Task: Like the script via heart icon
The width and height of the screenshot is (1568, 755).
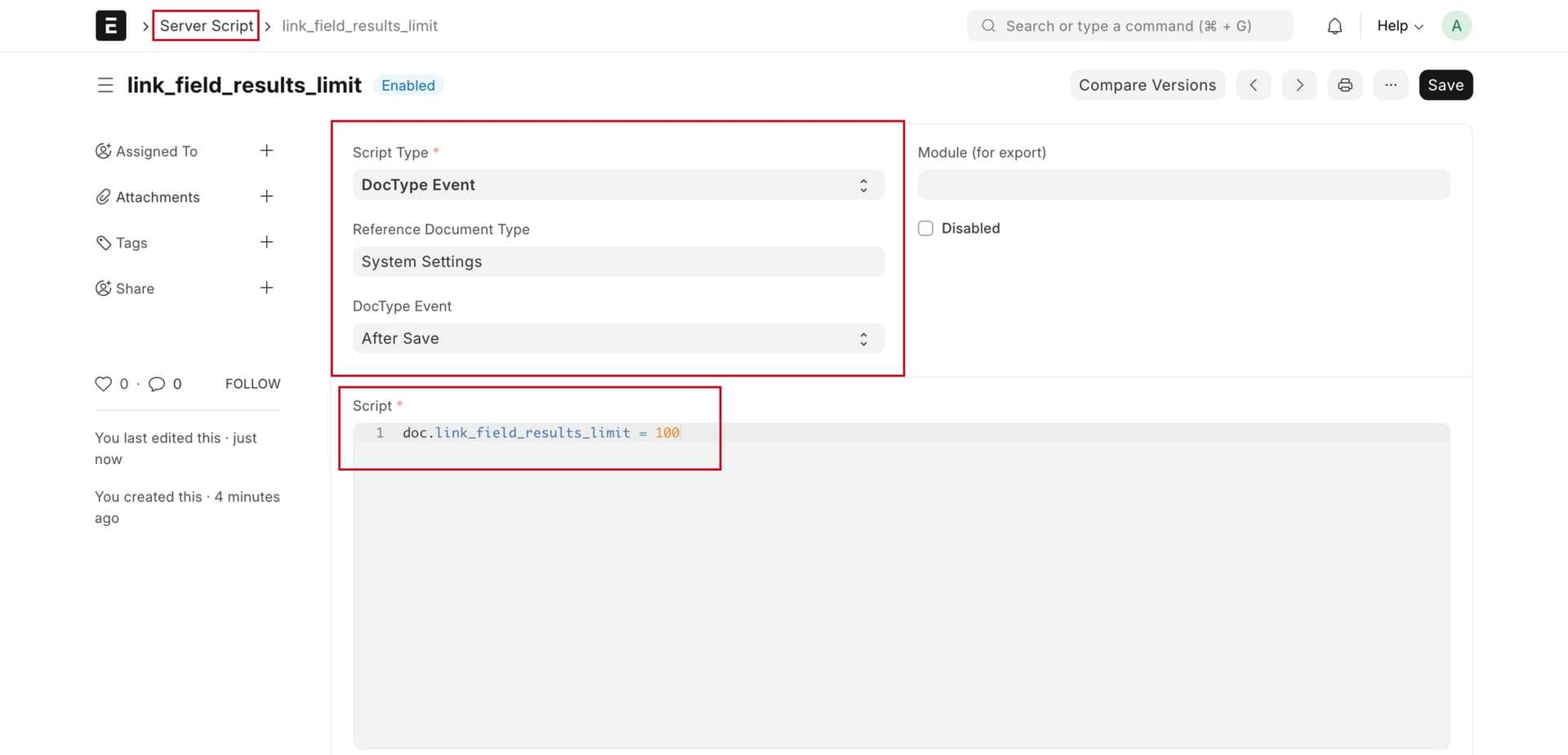Action: [103, 383]
